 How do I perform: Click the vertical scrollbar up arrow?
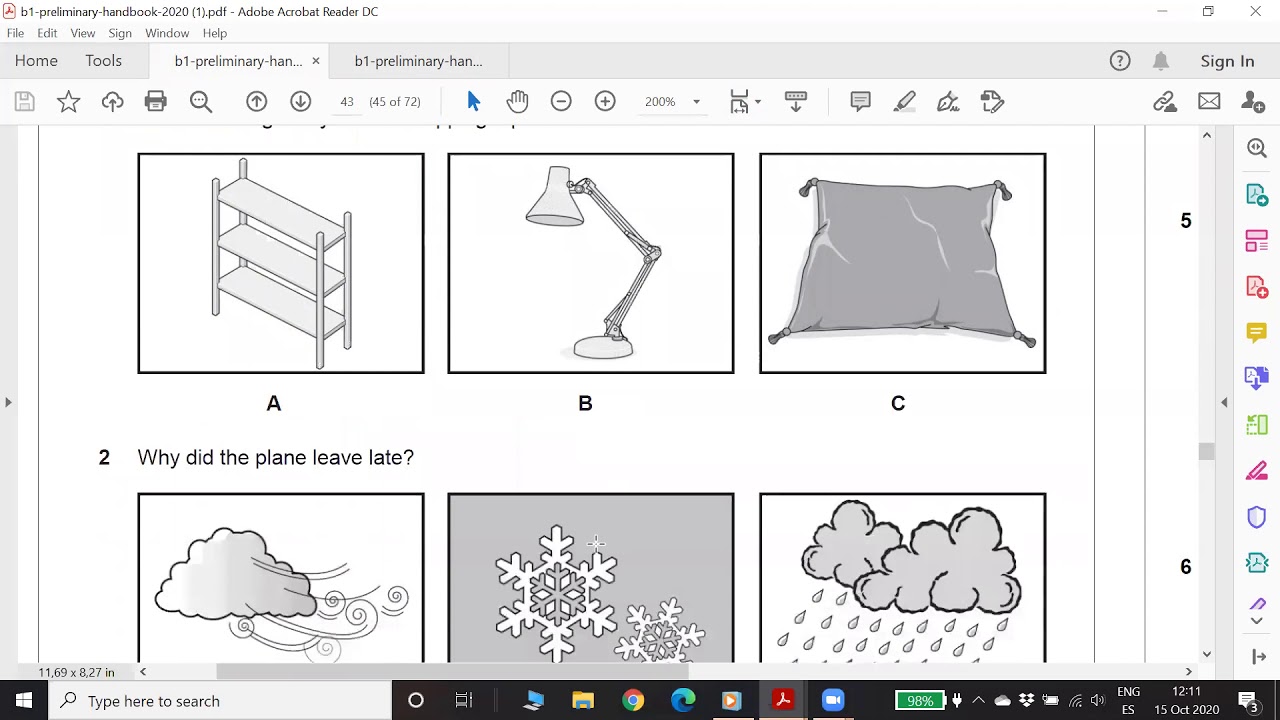(1207, 135)
